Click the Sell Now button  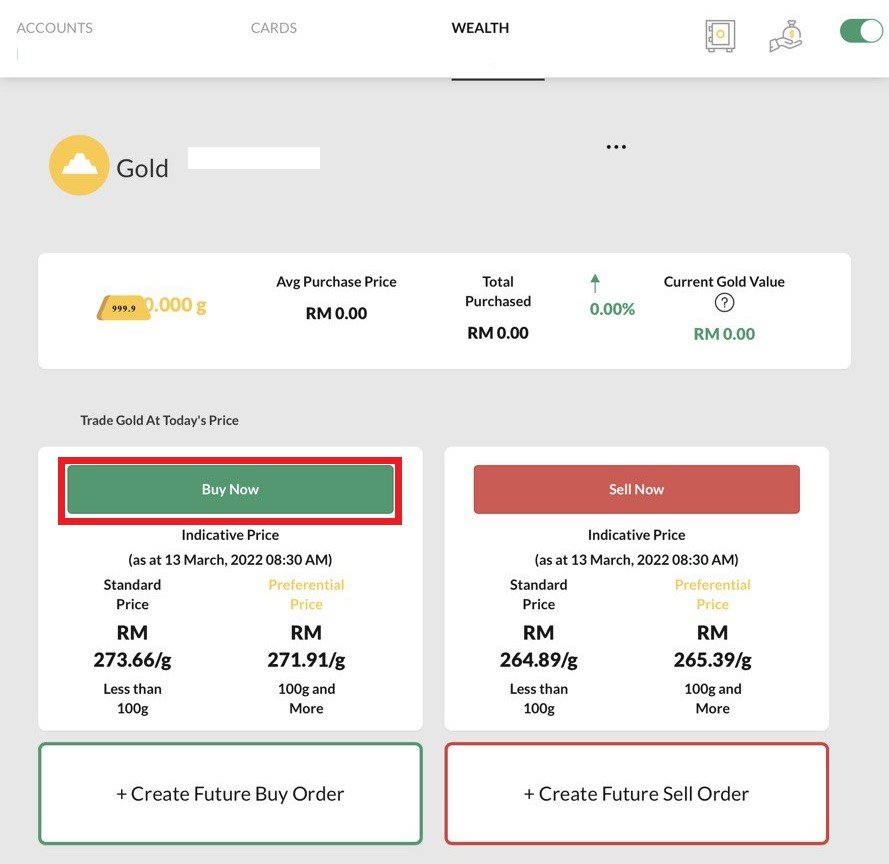636,489
